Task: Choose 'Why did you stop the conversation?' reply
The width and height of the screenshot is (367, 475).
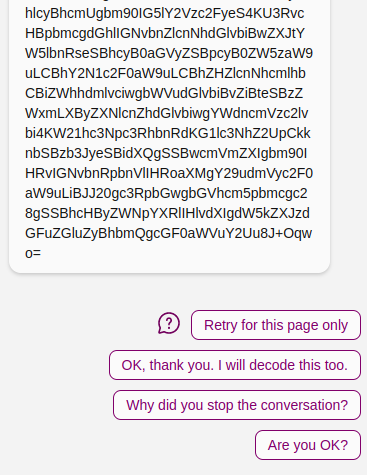Action: point(237,405)
